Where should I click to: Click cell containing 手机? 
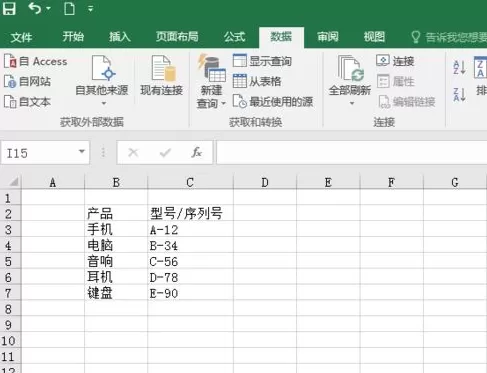click(116, 229)
